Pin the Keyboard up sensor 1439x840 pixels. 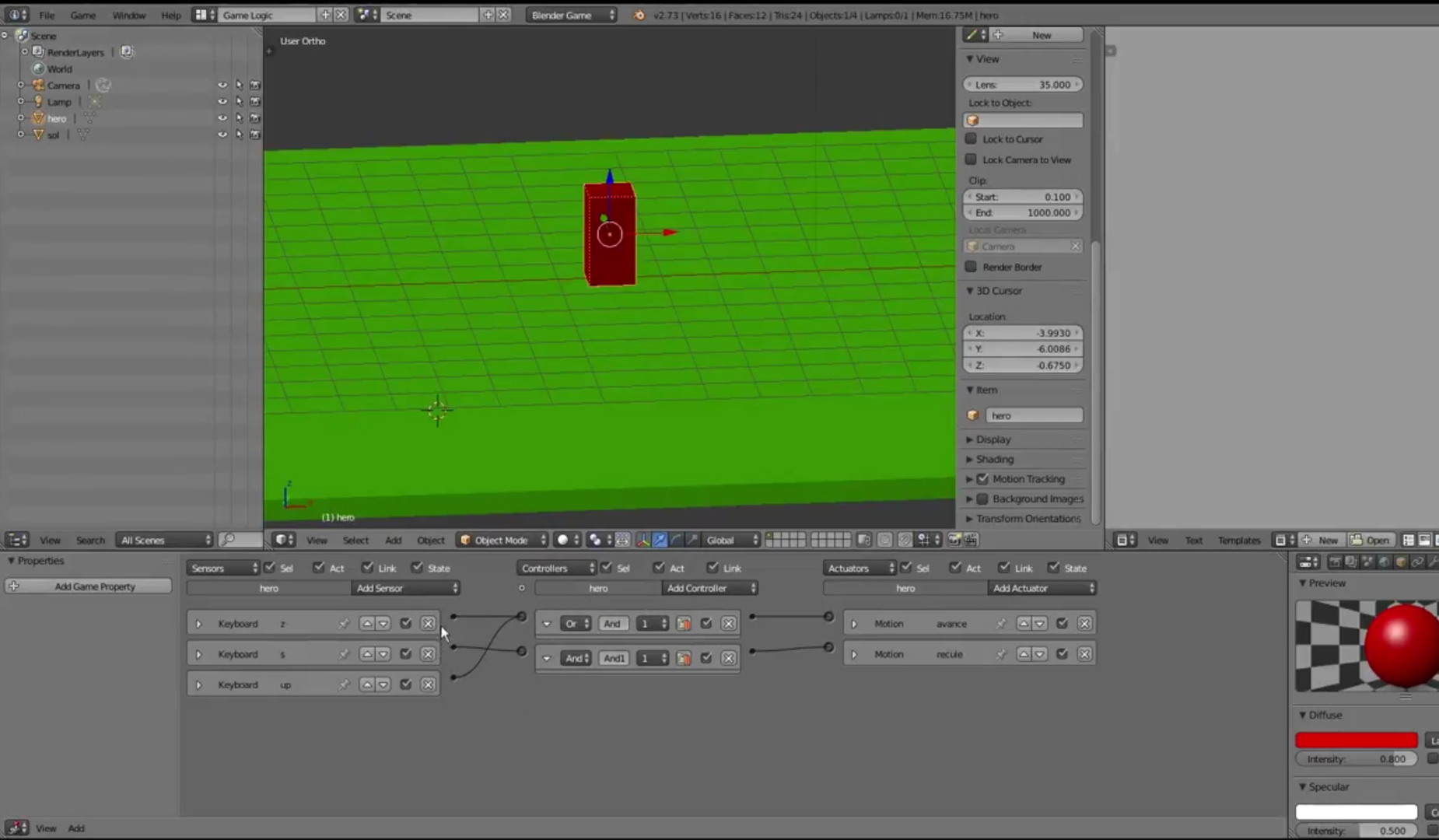point(343,685)
